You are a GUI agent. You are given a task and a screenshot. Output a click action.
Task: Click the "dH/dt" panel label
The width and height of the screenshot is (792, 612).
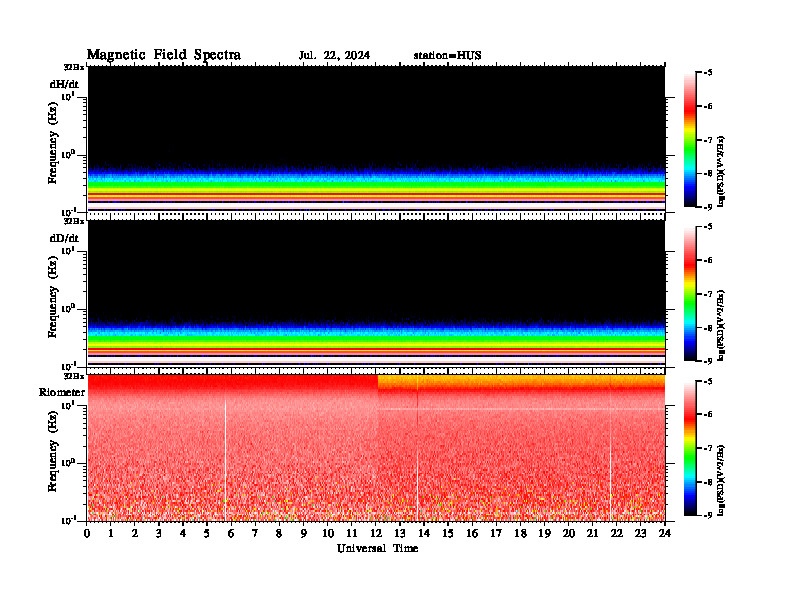click(64, 85)
